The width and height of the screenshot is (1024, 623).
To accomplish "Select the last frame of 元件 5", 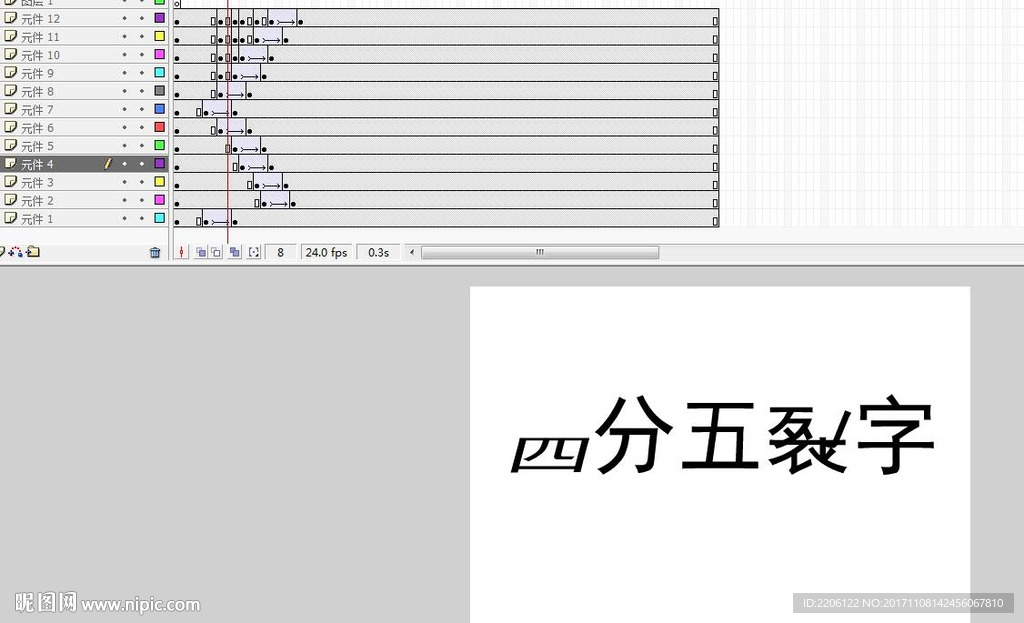I will [715, 149].
